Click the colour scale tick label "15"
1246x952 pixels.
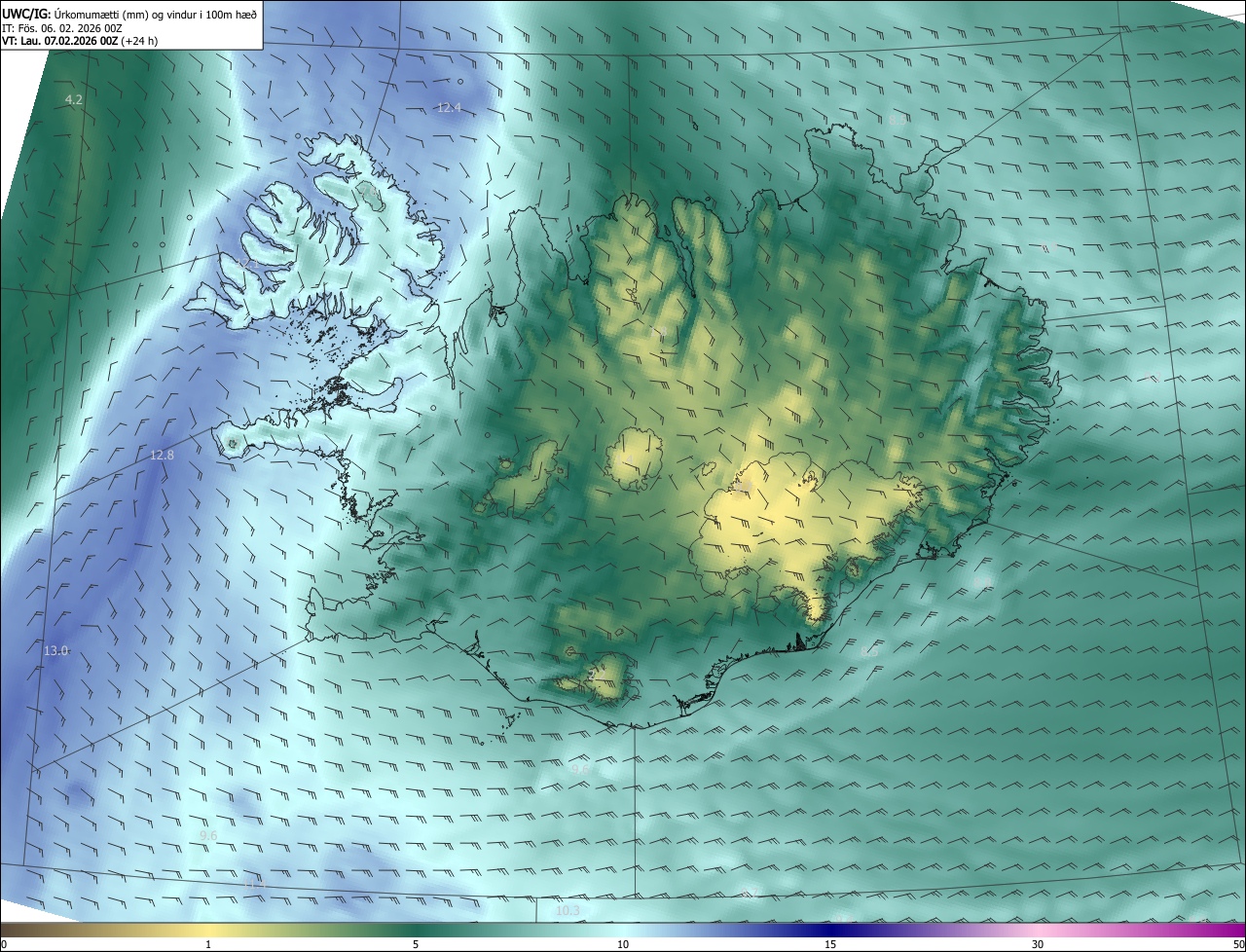(x=830, y=944)
